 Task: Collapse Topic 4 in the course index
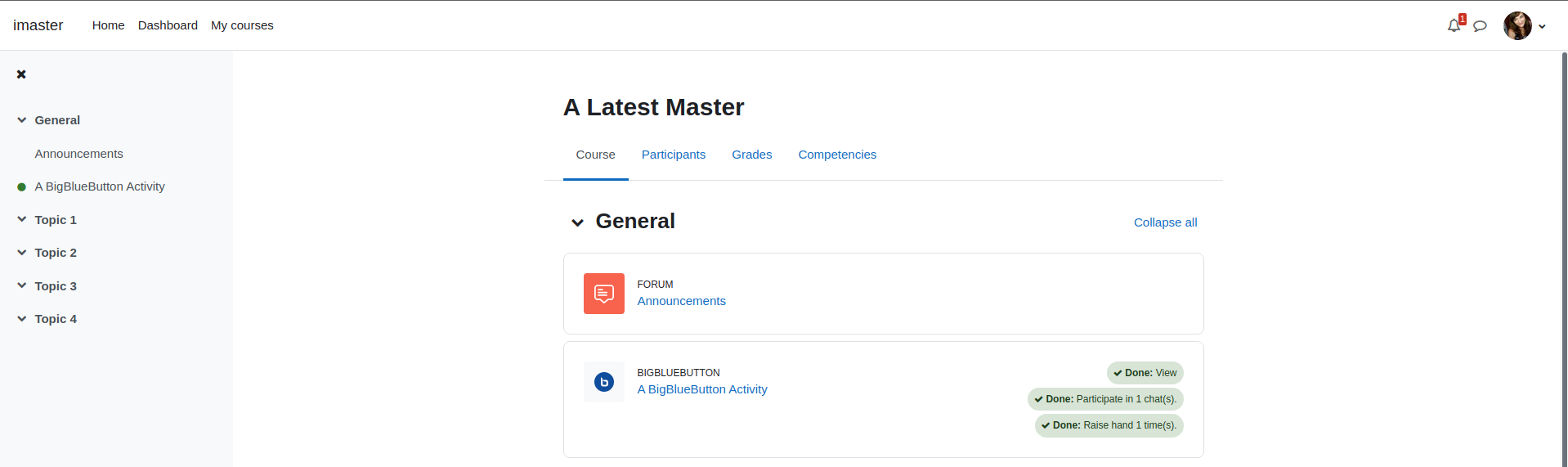coord(22,319)
